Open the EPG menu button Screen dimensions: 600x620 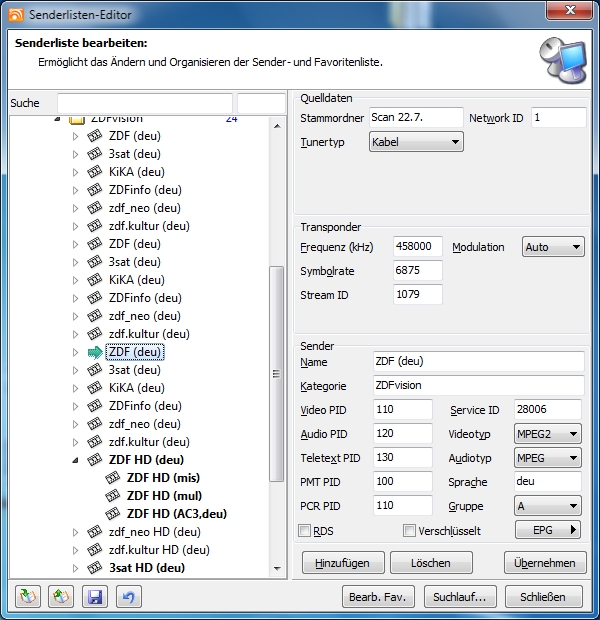548,530
